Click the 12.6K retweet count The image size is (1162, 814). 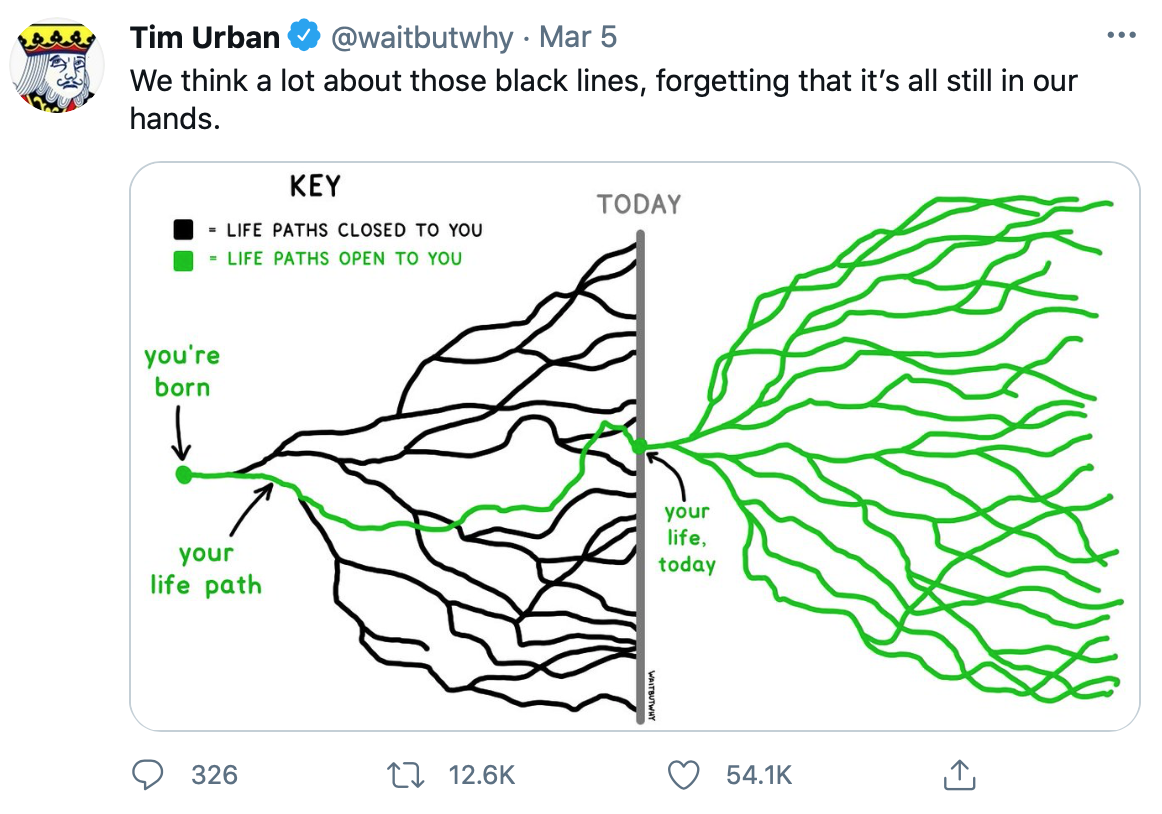click(x=482, y=775)
